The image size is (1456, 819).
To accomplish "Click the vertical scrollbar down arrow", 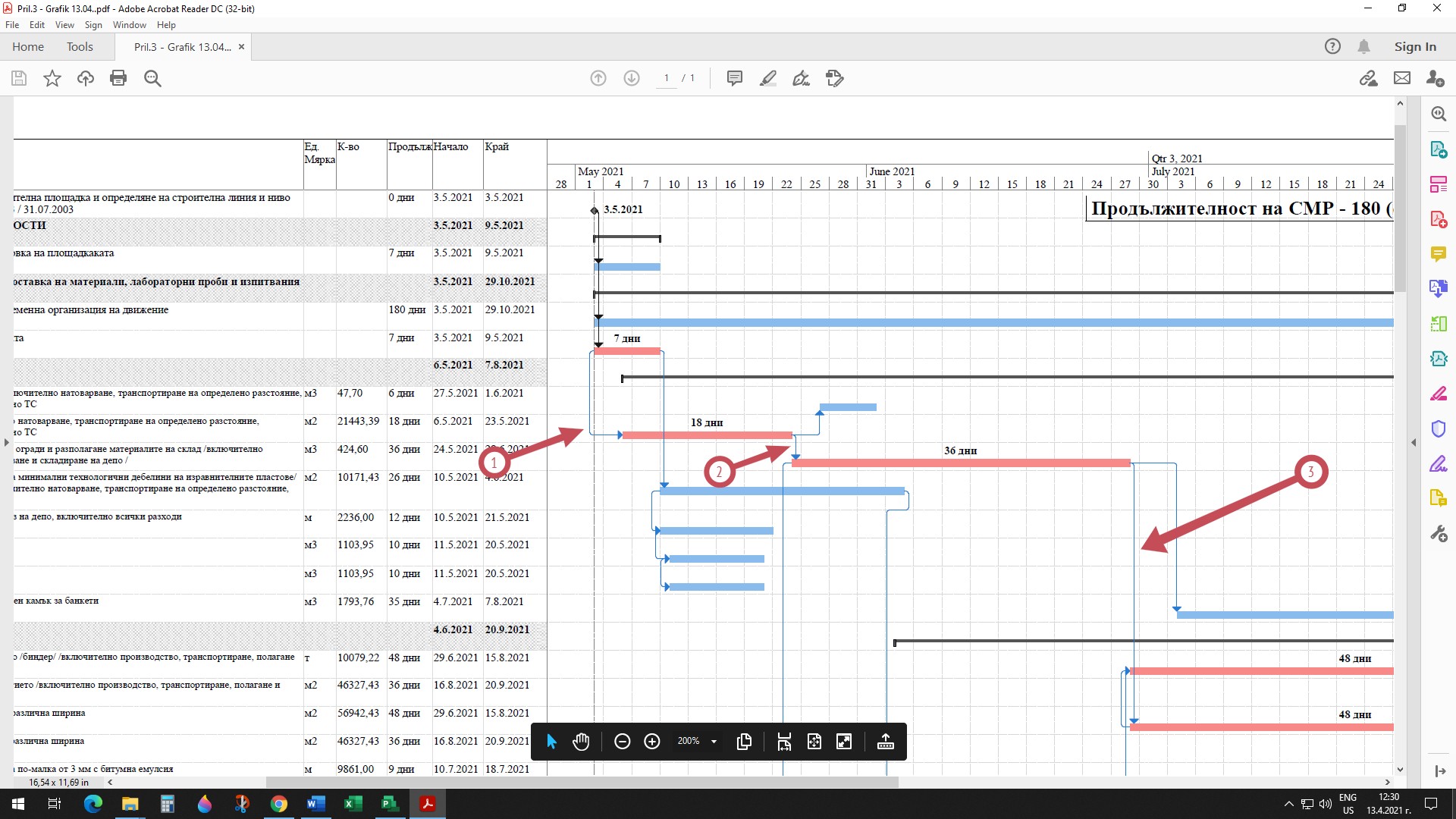I will [x=1400, y=769].
